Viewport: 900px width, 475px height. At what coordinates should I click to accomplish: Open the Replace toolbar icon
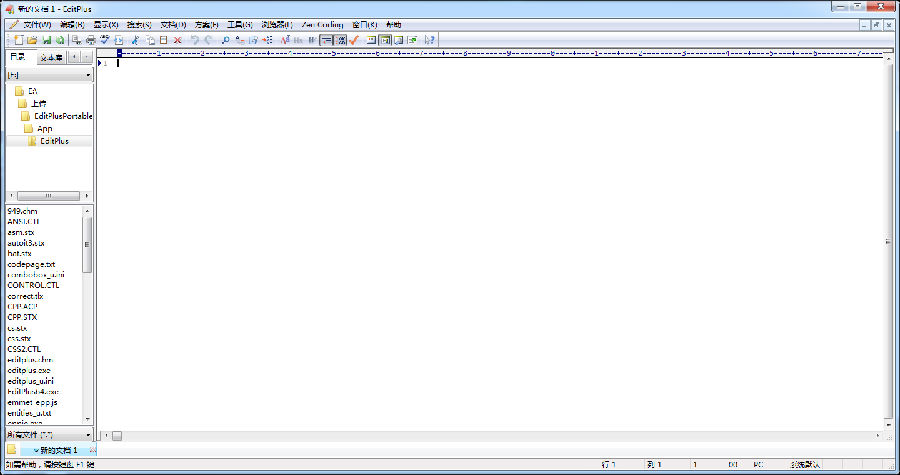coord(239,40)
